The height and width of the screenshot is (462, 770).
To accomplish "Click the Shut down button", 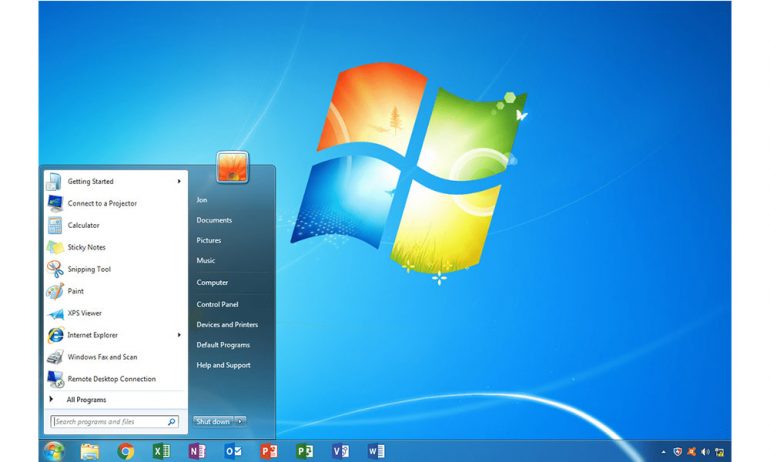I will (x=213, y=421).
